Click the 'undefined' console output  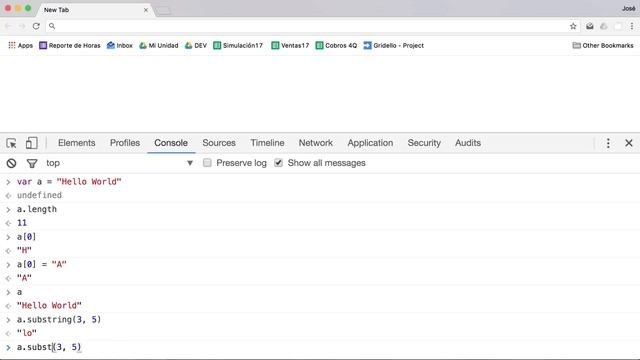coord(39,195)
